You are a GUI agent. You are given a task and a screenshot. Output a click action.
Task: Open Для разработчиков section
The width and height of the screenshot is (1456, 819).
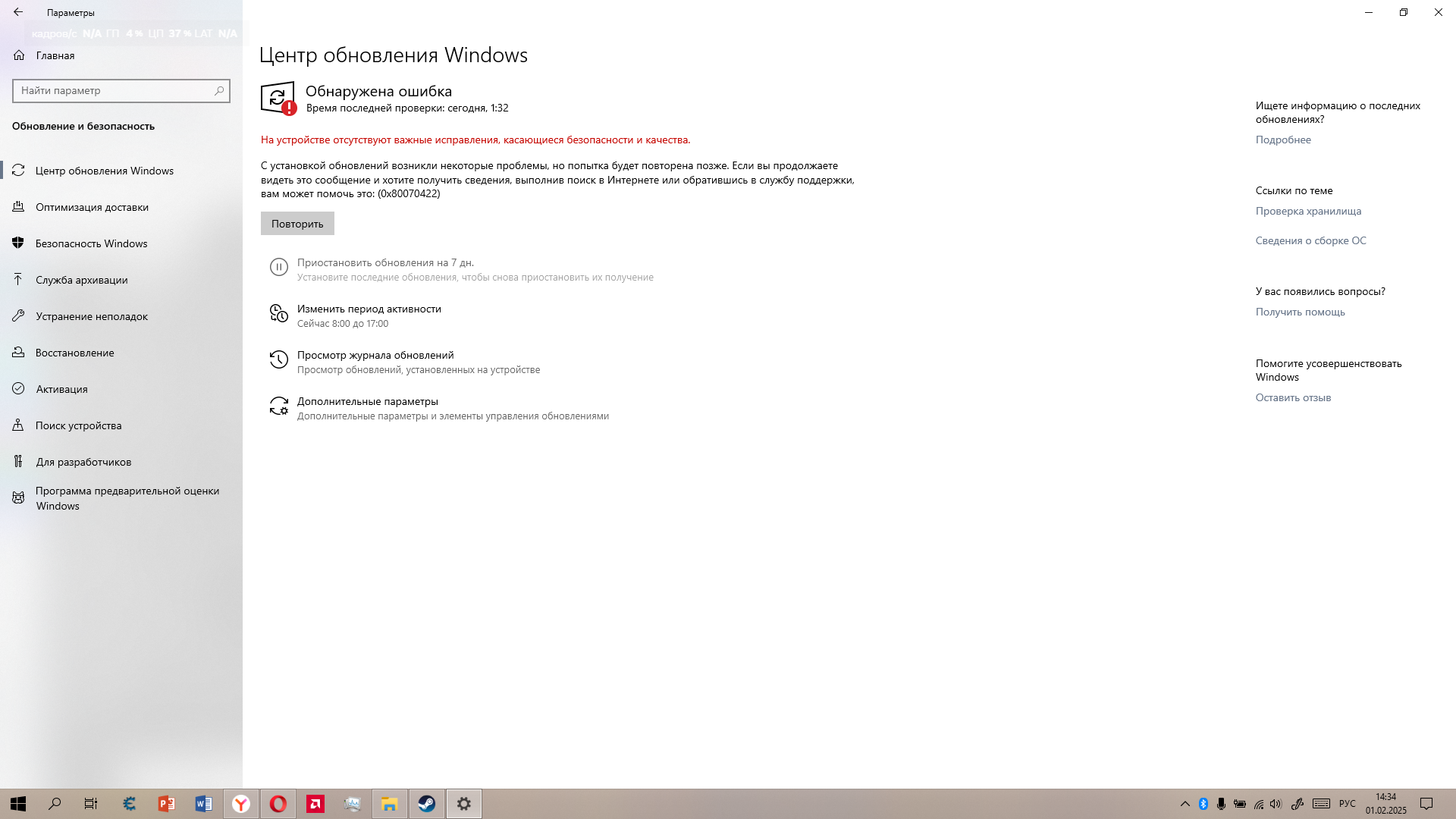click(121, 462)
